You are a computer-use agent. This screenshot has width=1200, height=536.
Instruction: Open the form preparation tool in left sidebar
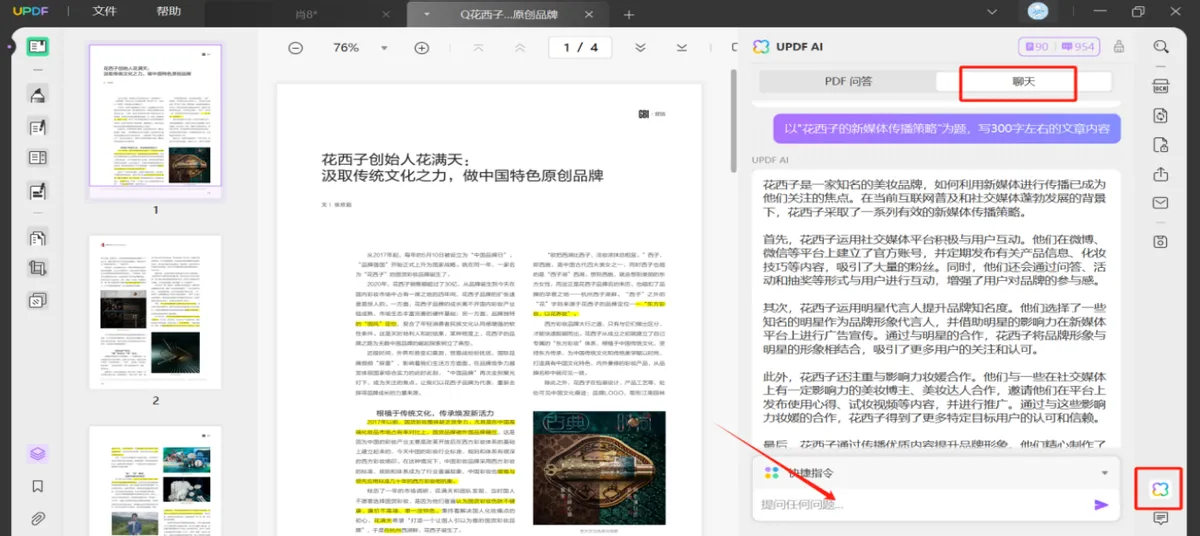[x=38, y=158]
